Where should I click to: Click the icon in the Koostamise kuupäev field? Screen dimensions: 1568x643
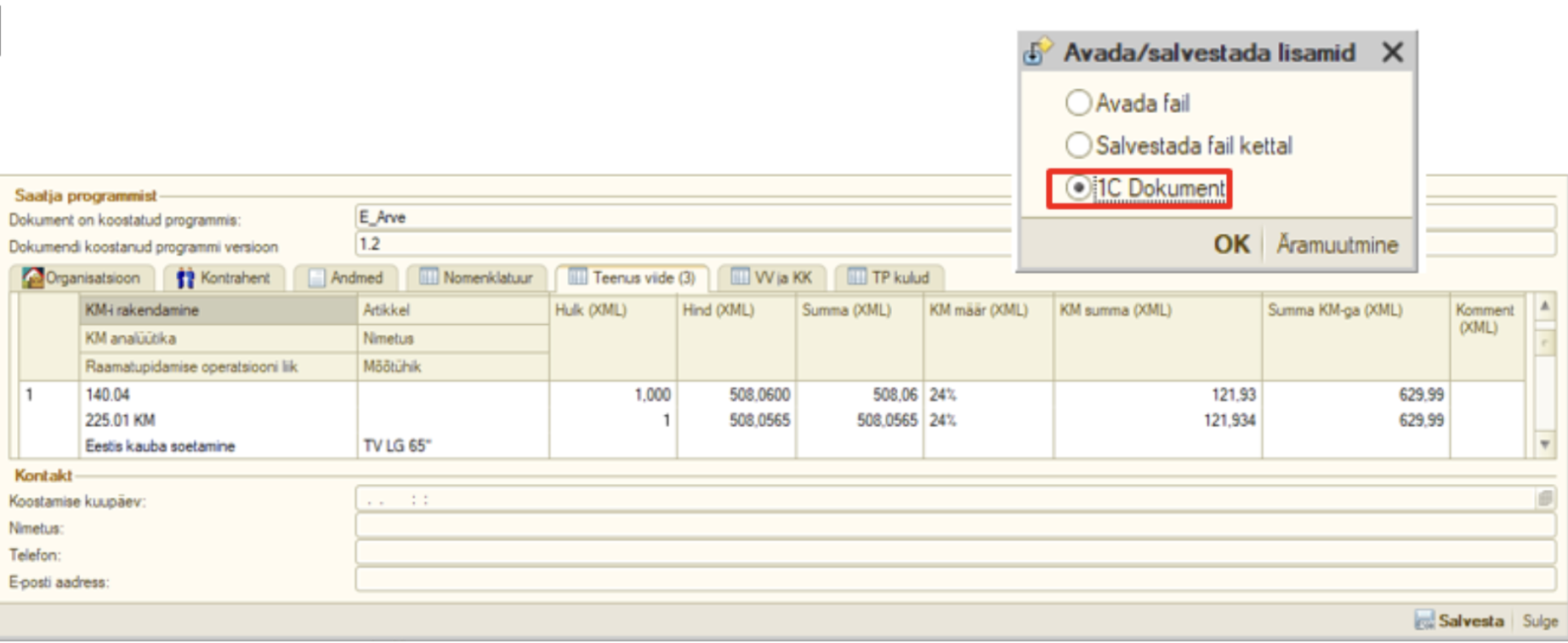point(1545,499)
